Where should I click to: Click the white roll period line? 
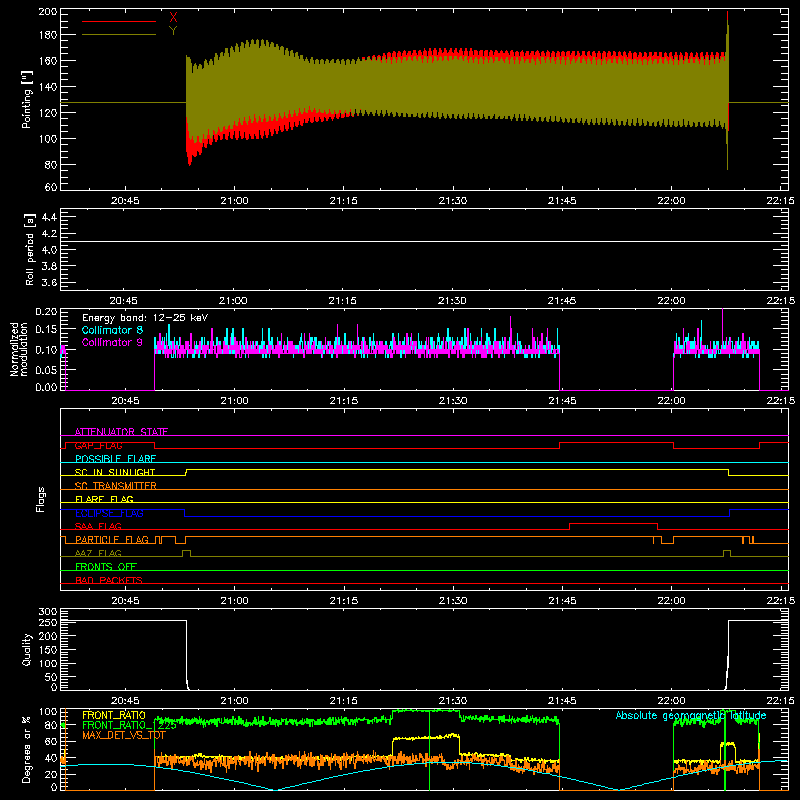(424, 241)
